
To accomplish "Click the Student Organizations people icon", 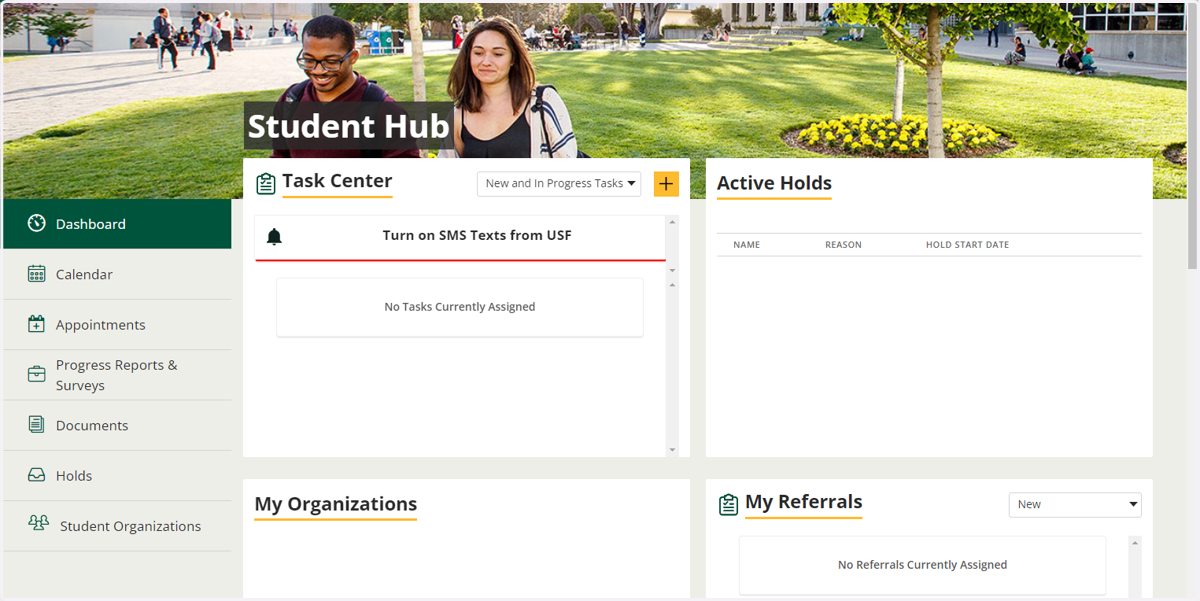I will (x=39, y=523).
